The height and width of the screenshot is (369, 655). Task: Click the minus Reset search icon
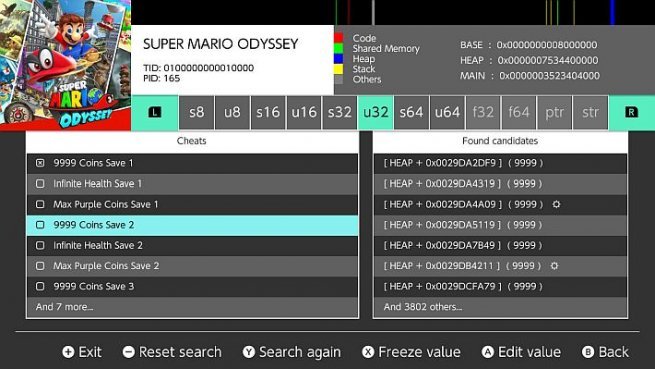(129, 352)
